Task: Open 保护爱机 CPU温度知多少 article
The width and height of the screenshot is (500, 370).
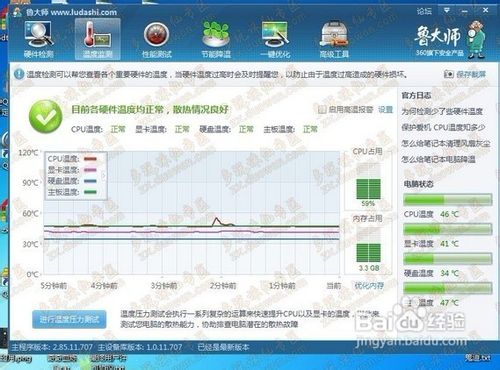Action: pos(443,127)
